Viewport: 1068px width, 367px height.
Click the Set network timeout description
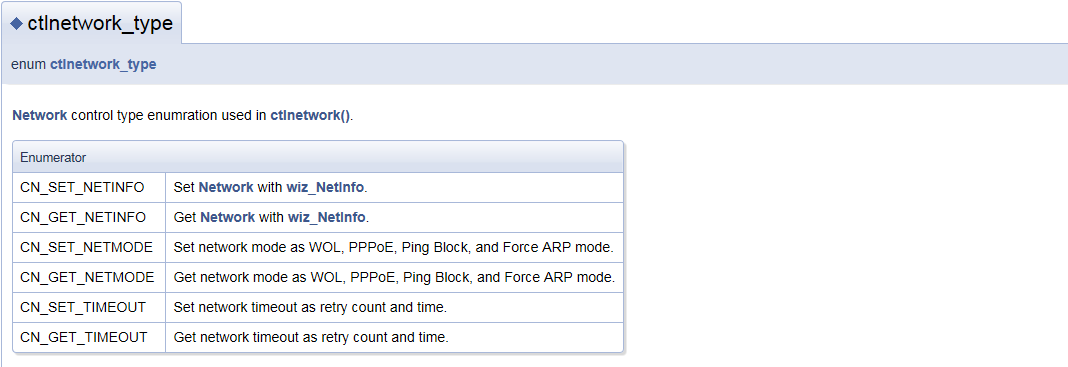point(311,307)
